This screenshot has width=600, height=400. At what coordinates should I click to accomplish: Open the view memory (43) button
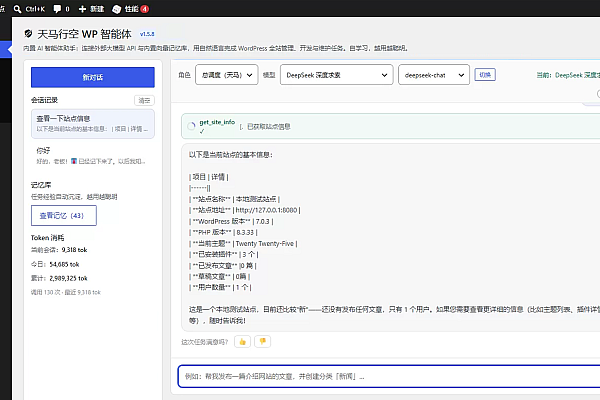click(64, 216)
